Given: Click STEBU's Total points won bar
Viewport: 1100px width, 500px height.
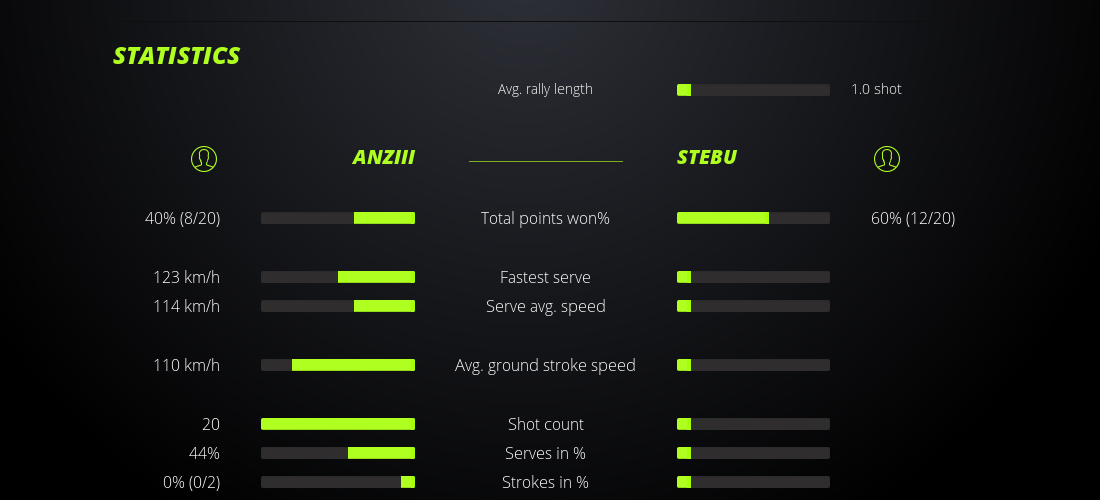Looking at the screenshot, I should click(753, 218).
